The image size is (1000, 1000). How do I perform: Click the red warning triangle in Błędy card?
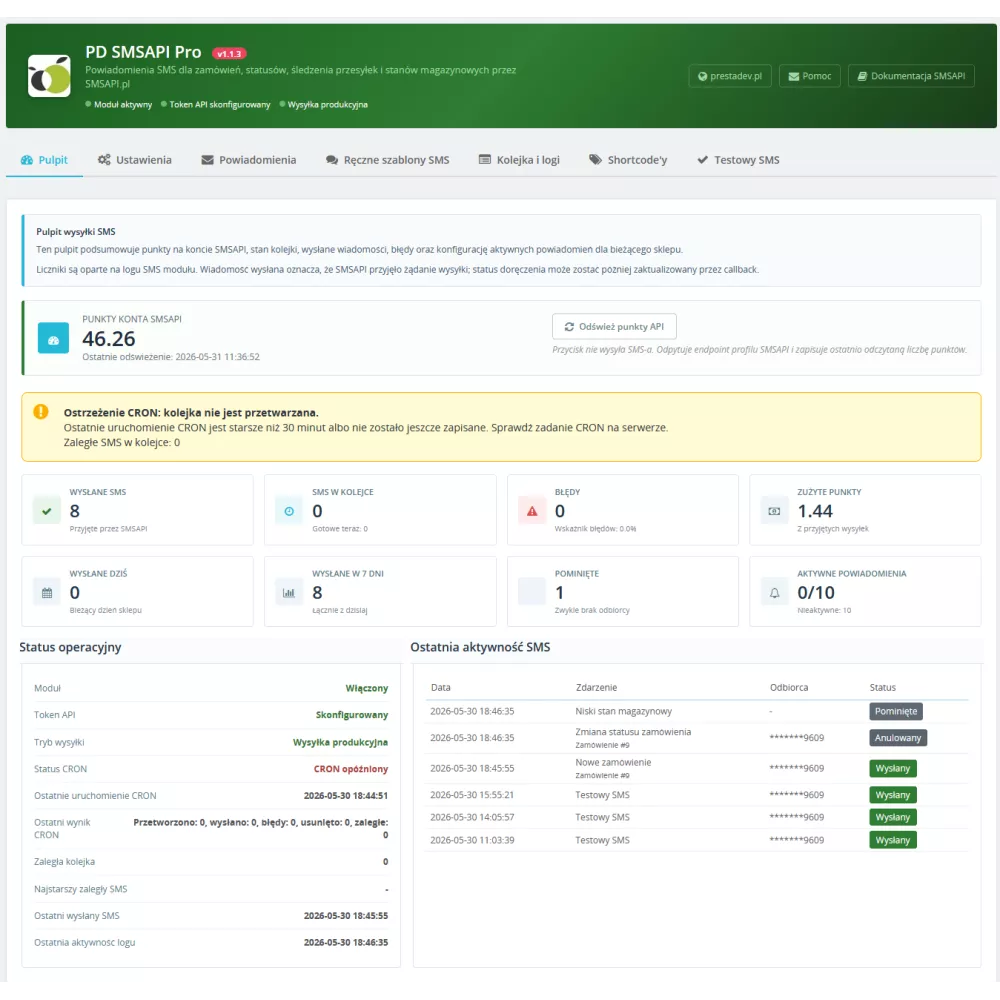pos(532,511)
